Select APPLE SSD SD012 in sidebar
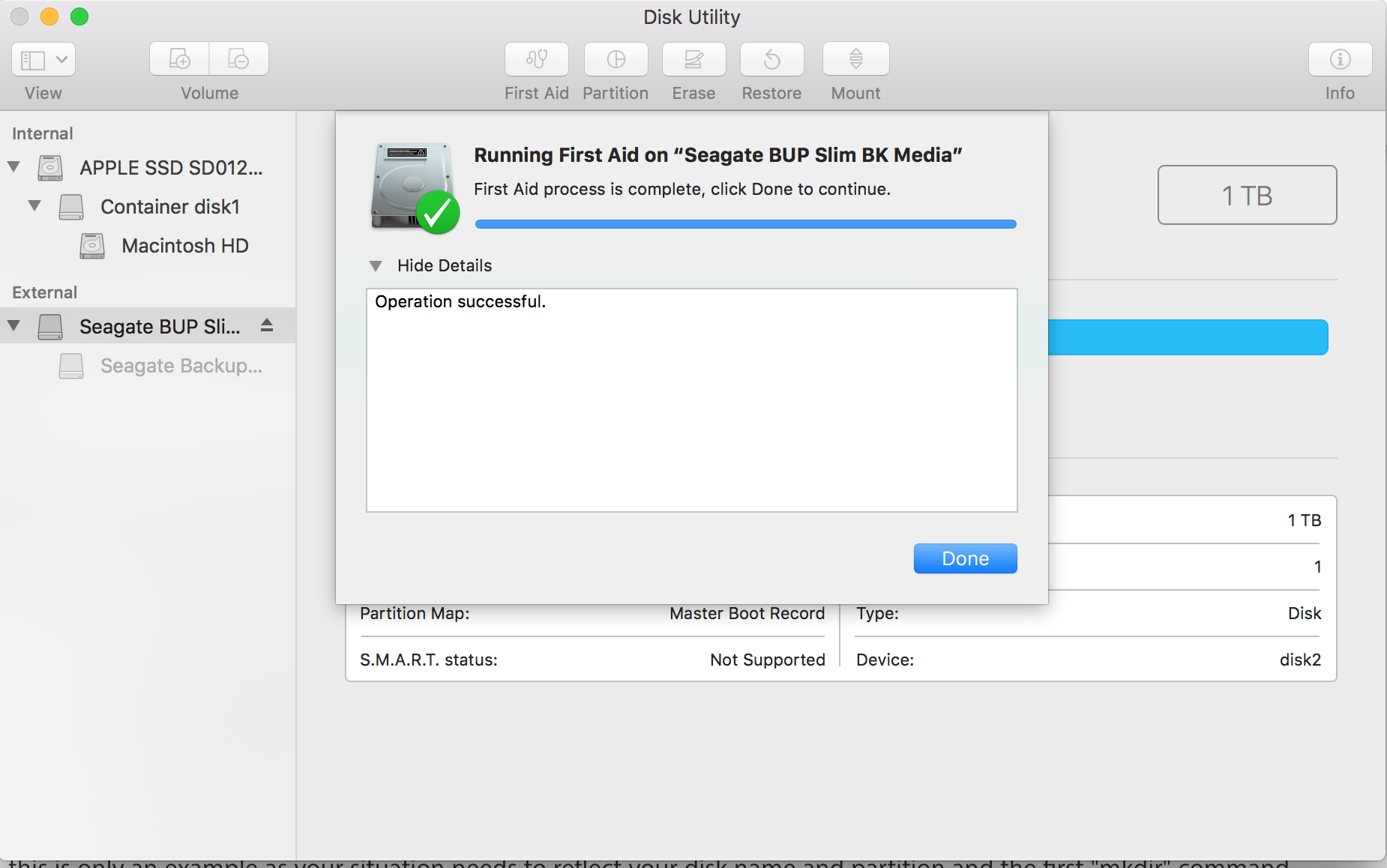The image size is (1387, 868). coord(148,167)
